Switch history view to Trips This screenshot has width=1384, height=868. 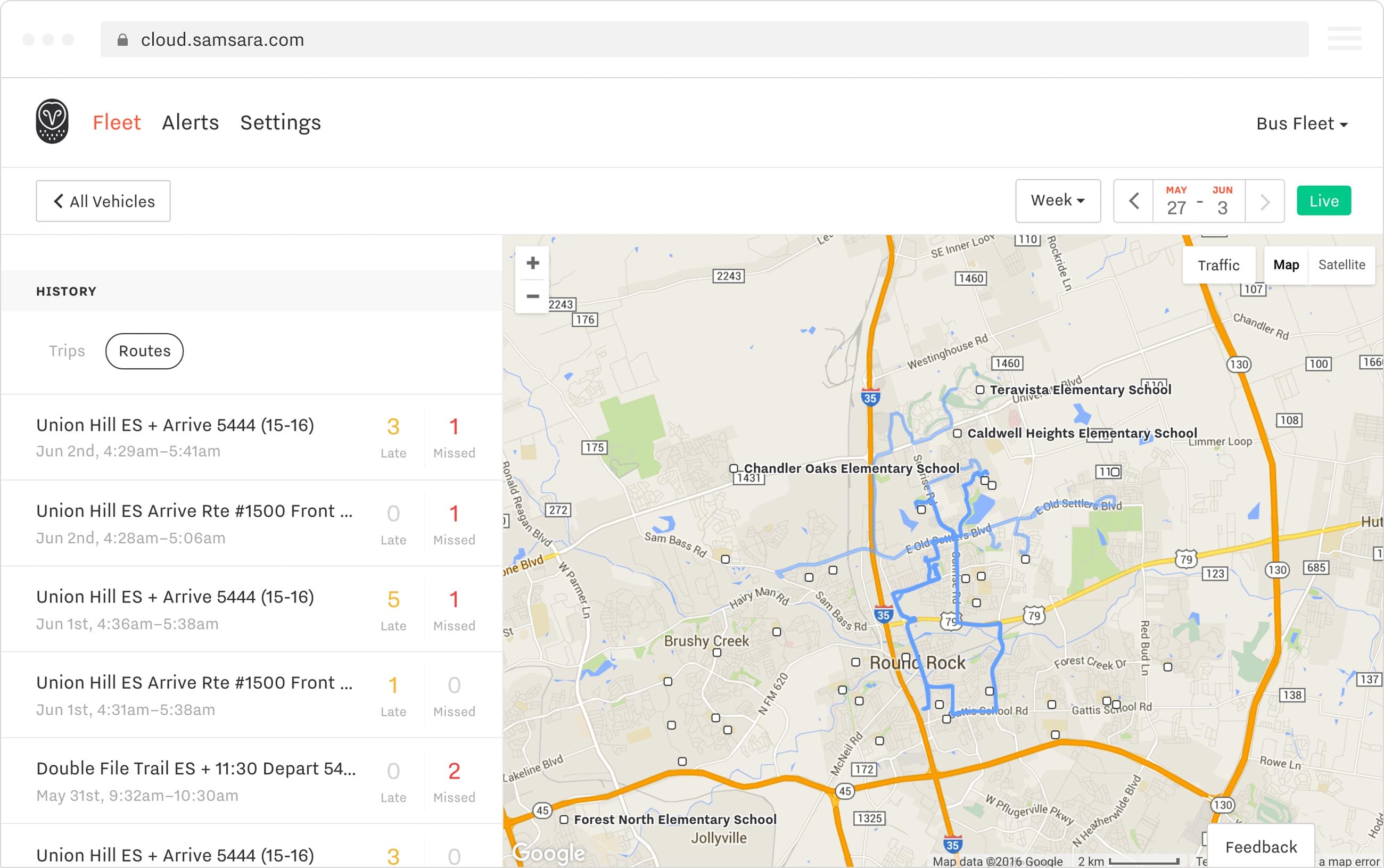[67, 351]
